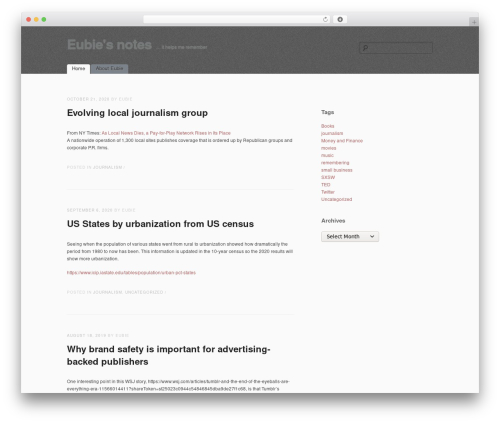Viewport: 500px width, 423px height.
Task: Click the search magnifier icon in header
Action: pyautogui.click(x=365, y=48)
